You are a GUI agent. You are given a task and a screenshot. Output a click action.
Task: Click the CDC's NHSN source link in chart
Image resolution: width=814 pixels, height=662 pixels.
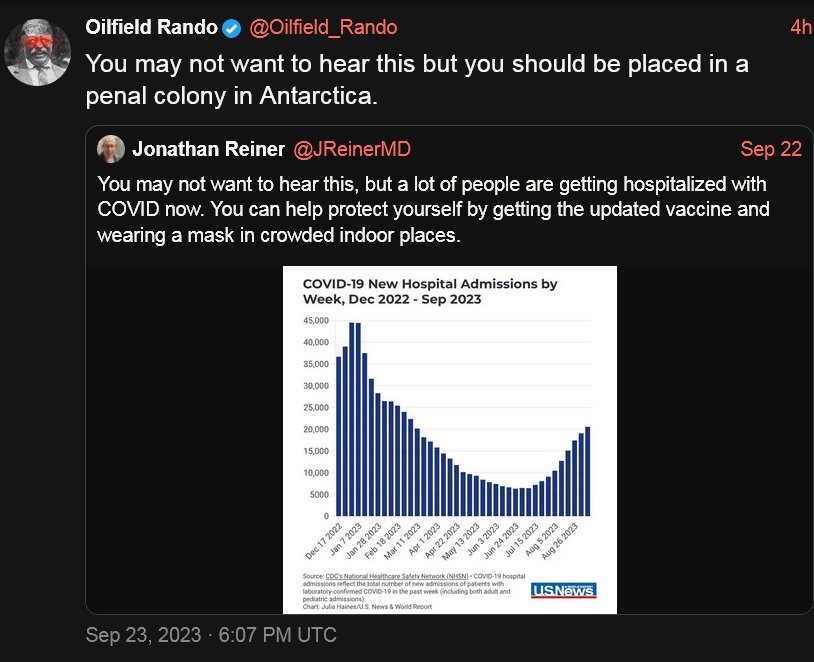pos(397,576)
